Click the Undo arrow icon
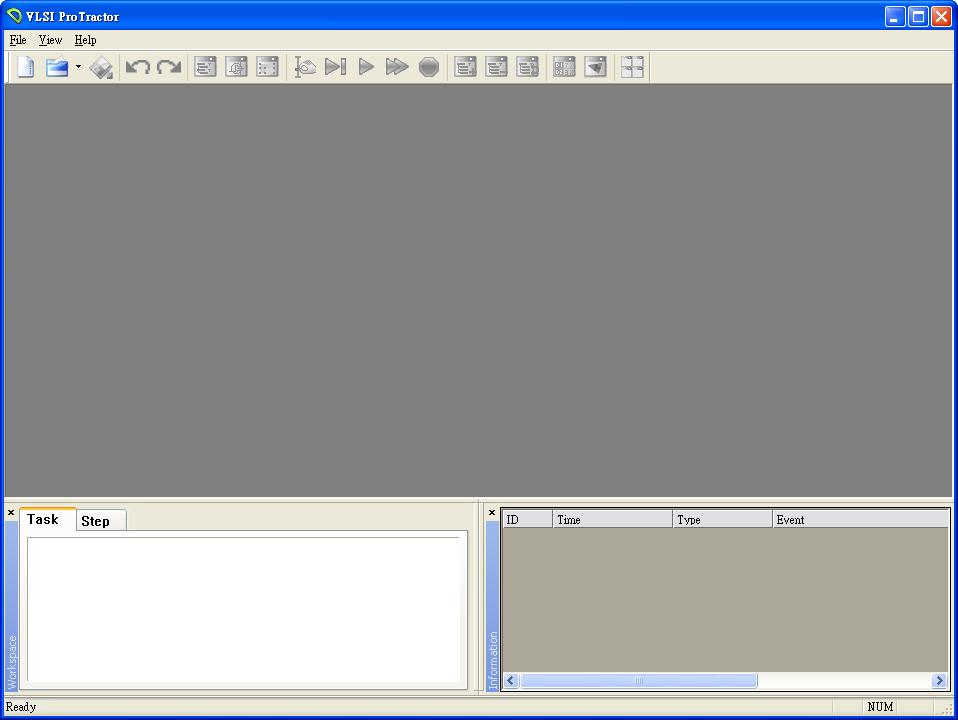958x720 pixels. click(137, 67)
